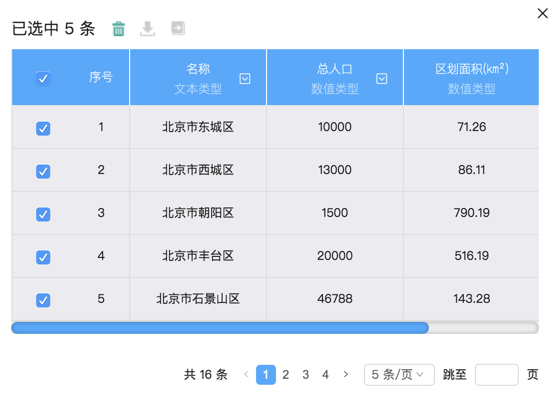Select the cell 北京市石景山区

pyautogui.click(x=198, y=299)
